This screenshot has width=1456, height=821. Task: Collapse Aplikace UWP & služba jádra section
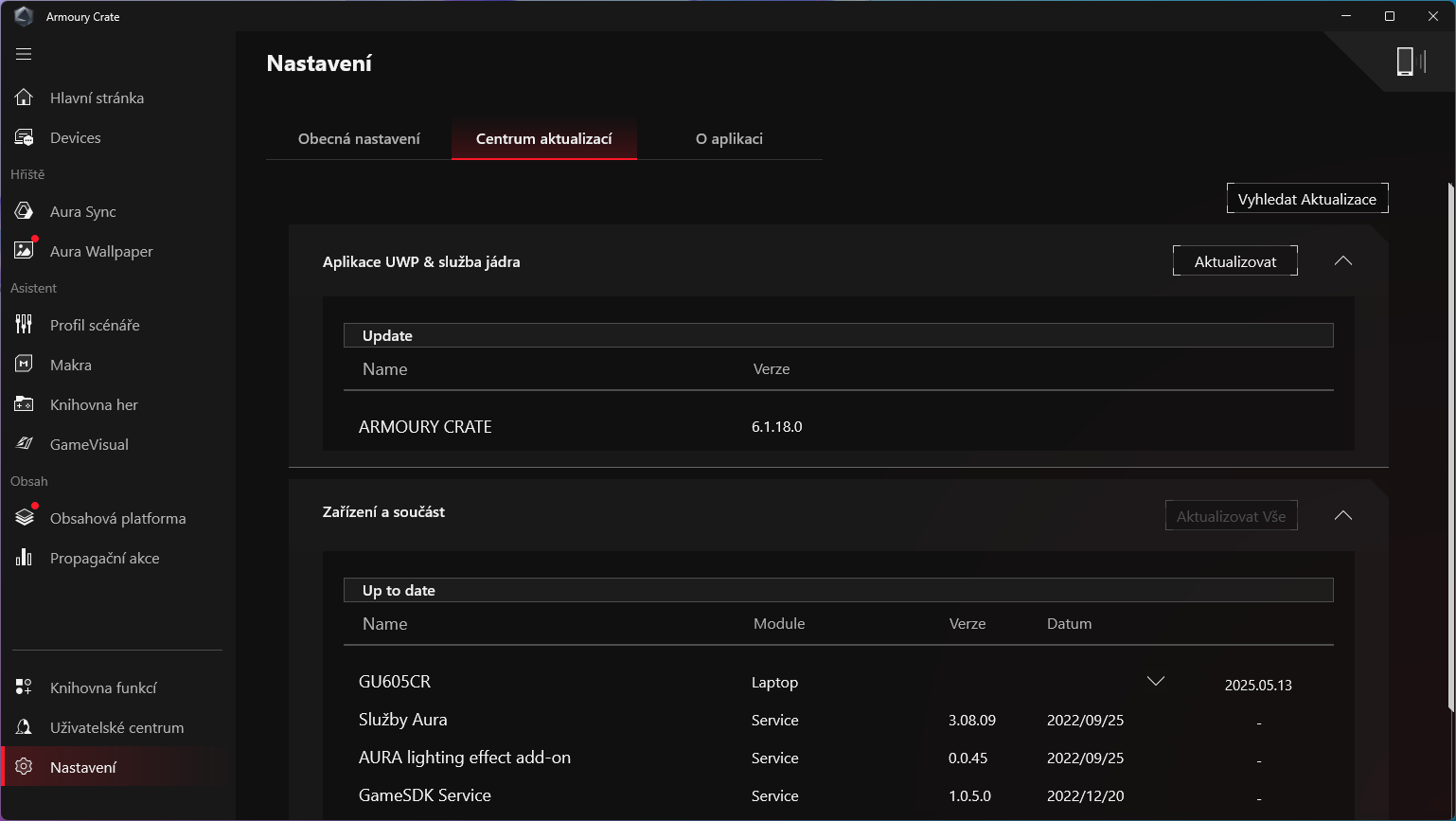click(x=1342, y=261)
